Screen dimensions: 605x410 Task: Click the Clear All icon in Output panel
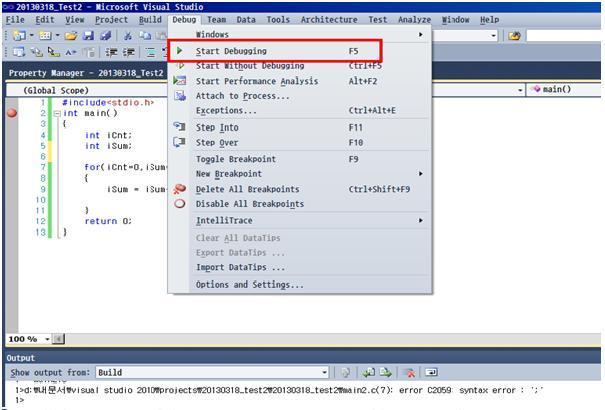pos(409,373)
